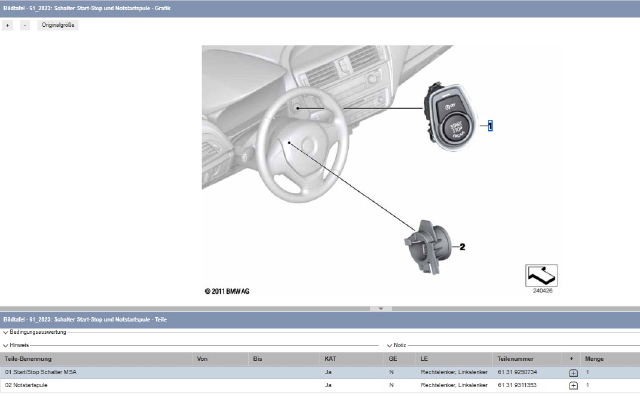Image resolution: width=640 pixels, height=396 pixels.
Task: Click the Notstartspule coil illustration
Action: (428, 247)
